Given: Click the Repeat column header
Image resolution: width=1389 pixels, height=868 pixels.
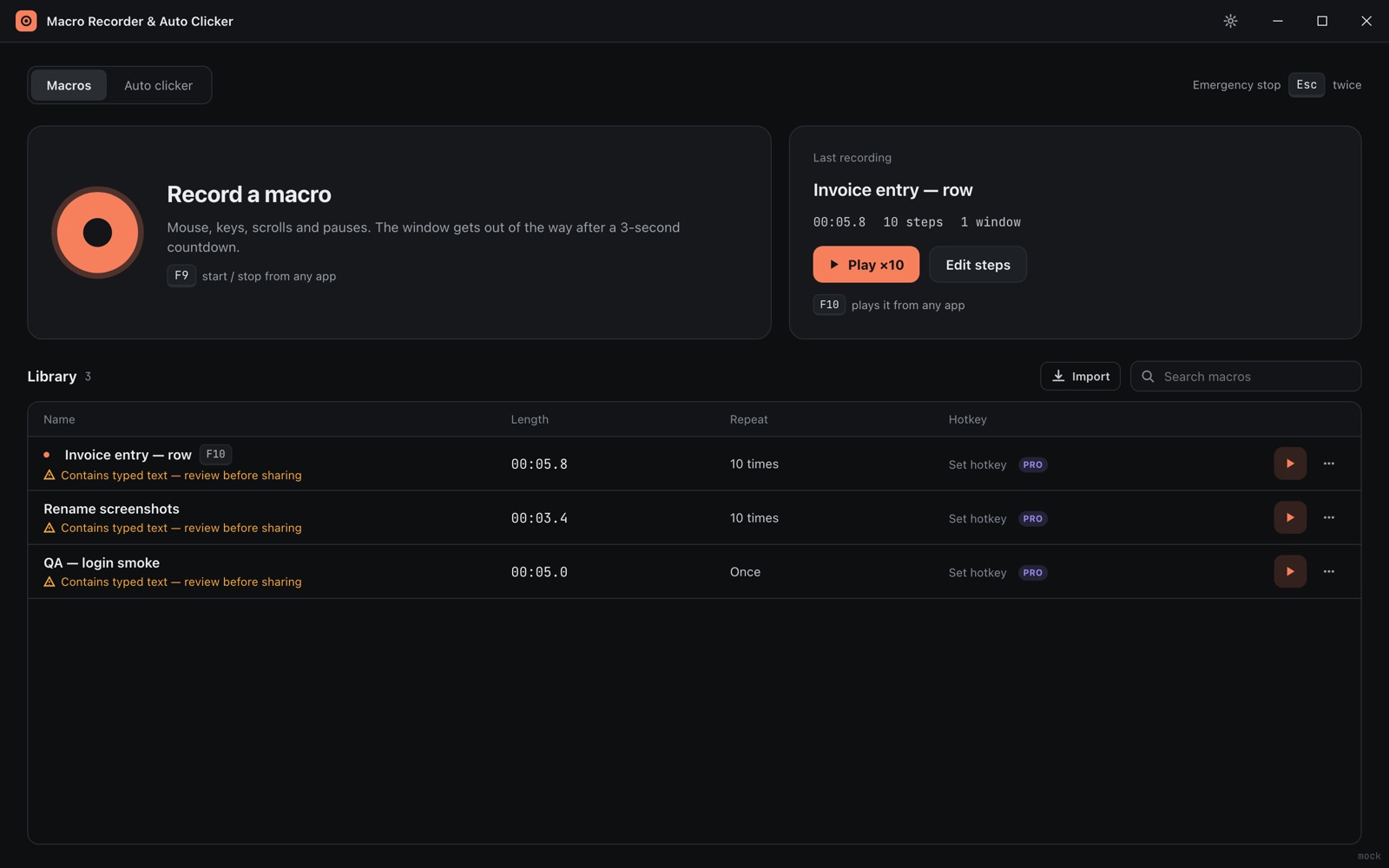Looking at the screenshot, I should [x=748, y=419].
